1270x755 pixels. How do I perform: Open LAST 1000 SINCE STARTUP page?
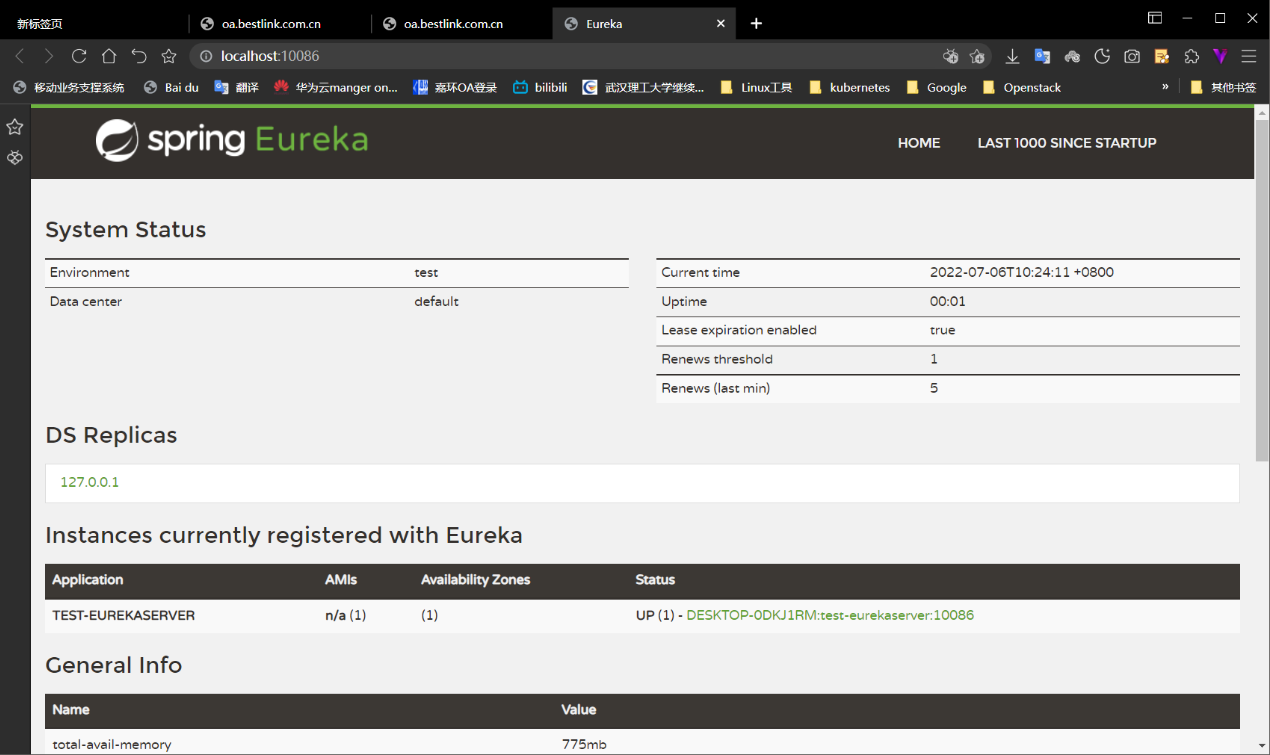(x=1067, y=143)
